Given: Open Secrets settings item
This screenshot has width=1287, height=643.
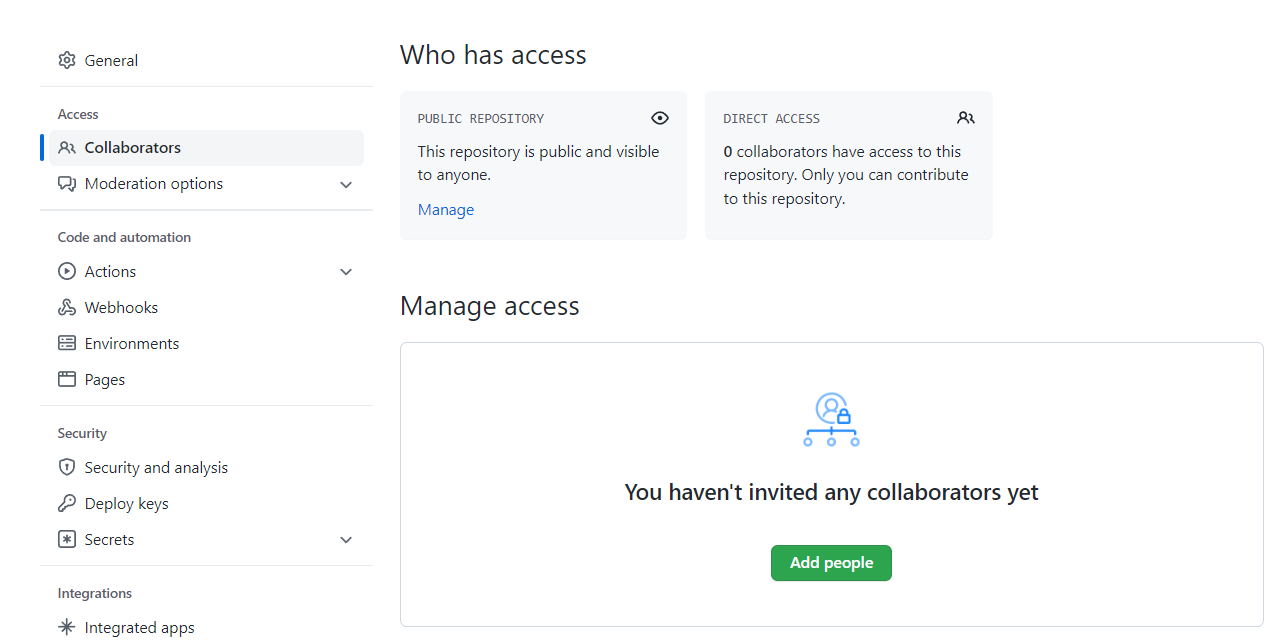Looking at the screenshot, I should coord(206,540).
